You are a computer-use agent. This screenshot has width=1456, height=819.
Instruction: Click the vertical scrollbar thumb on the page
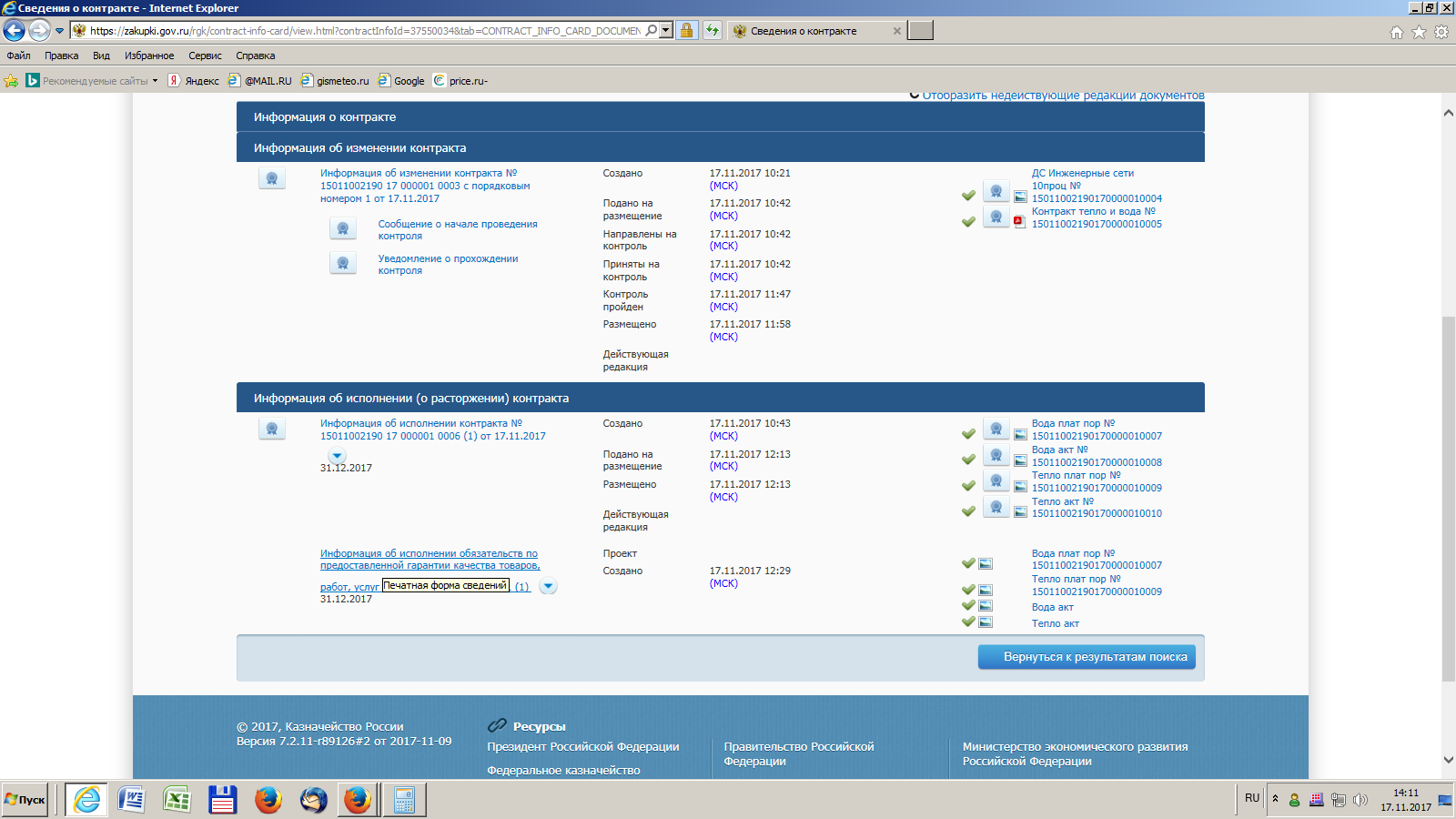coord(1448,498)
